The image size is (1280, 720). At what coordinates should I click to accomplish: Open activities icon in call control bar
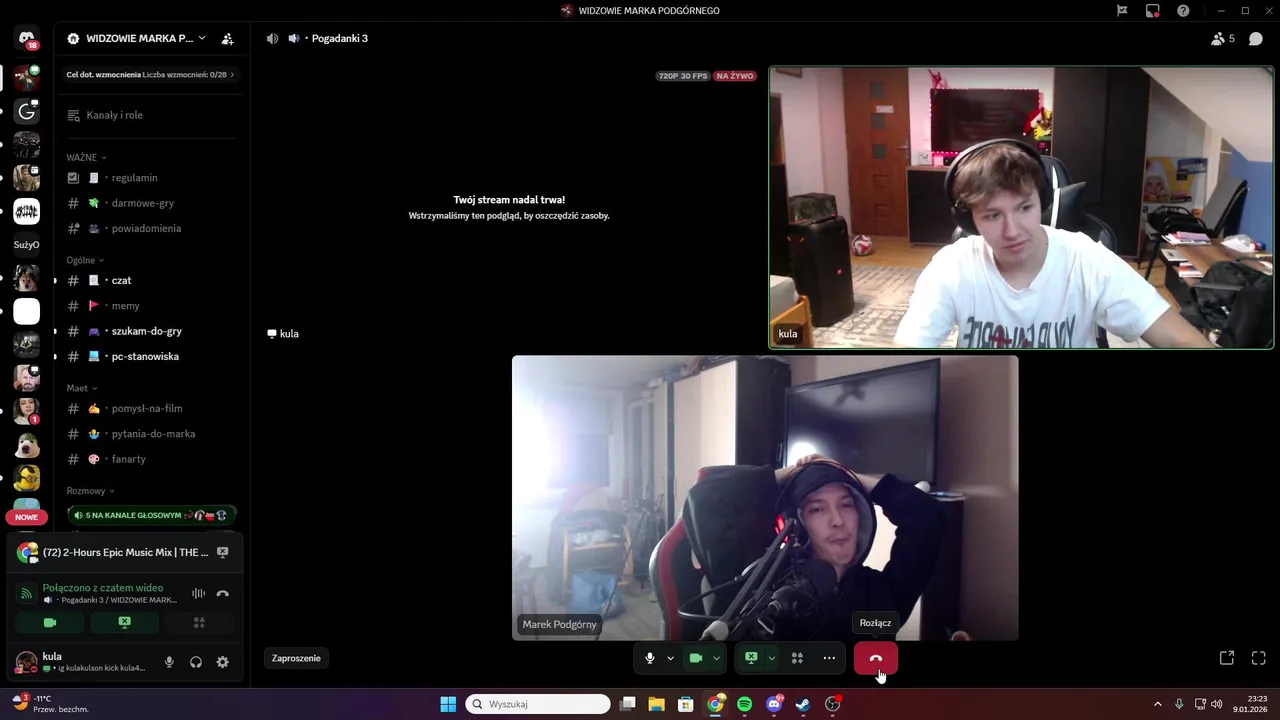pyautogui.click(x=797, y=658)
